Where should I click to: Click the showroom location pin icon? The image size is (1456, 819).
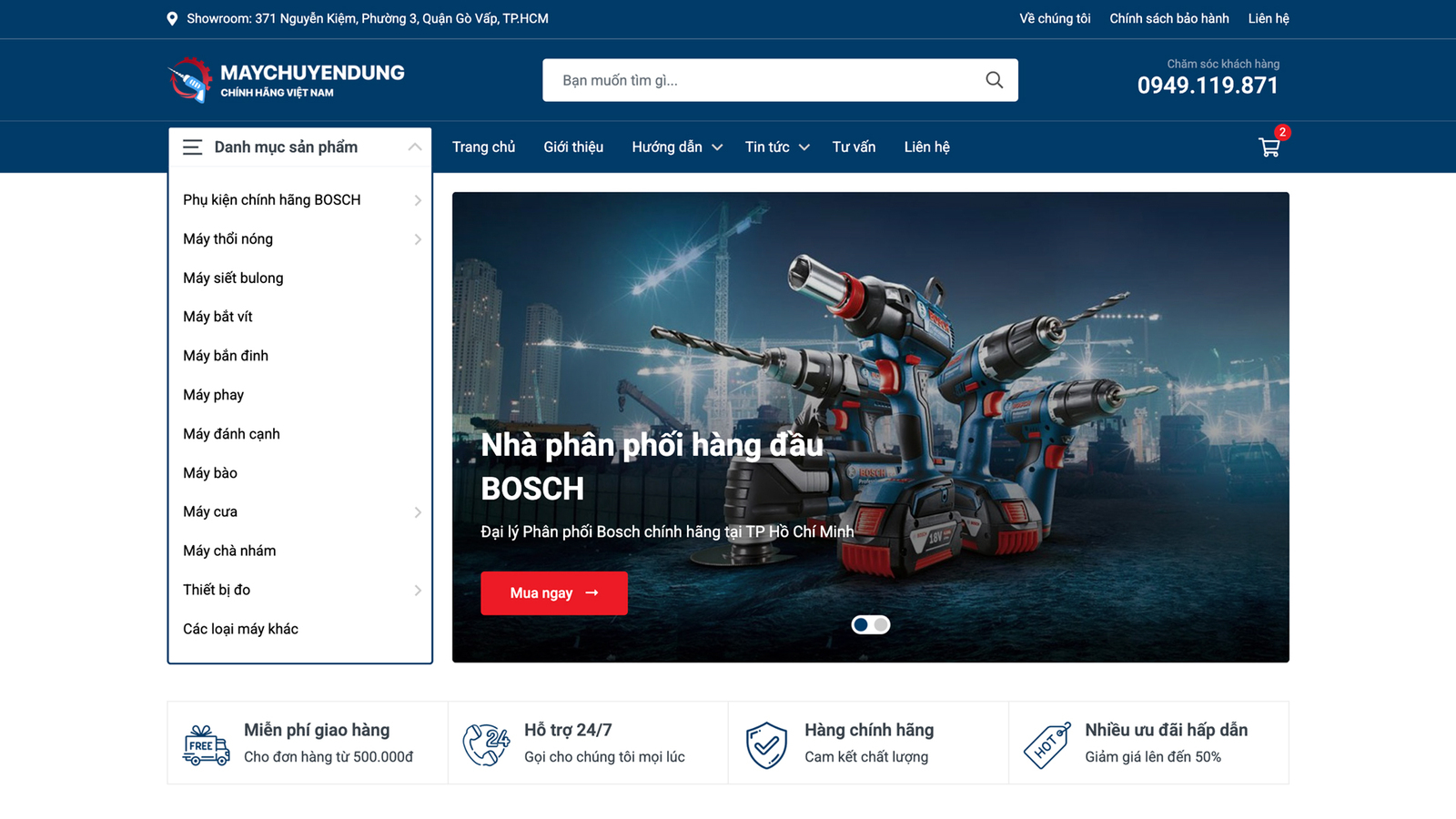click(x=172, y=19)
